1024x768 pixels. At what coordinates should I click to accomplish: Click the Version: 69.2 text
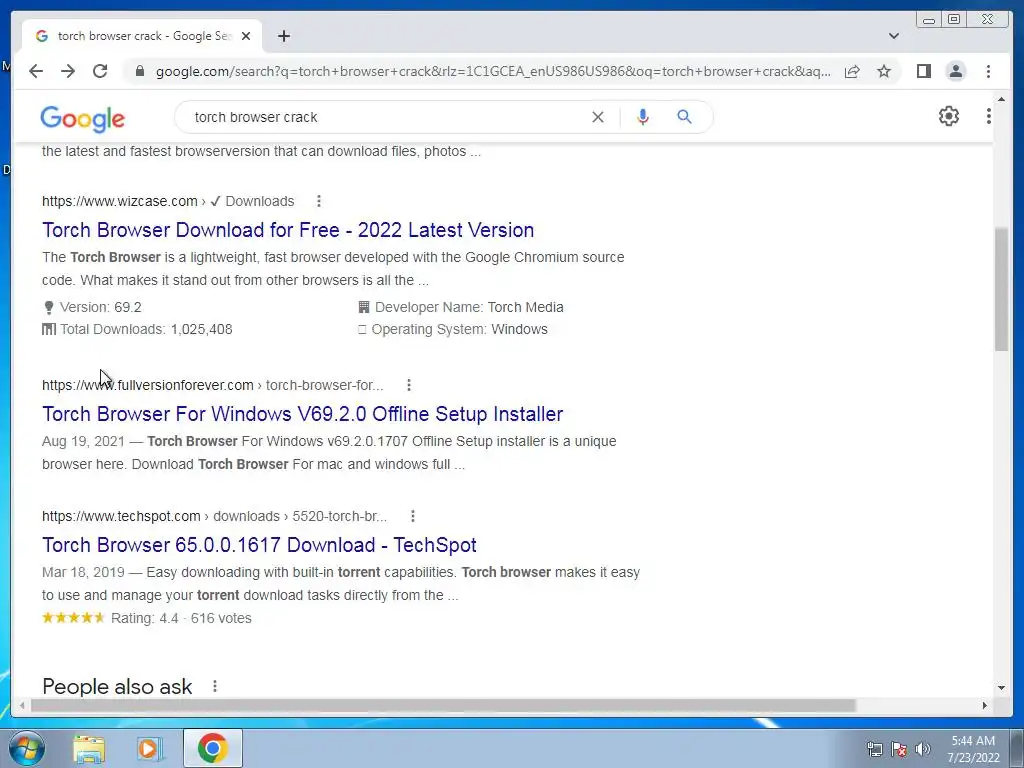pos(101,308)
